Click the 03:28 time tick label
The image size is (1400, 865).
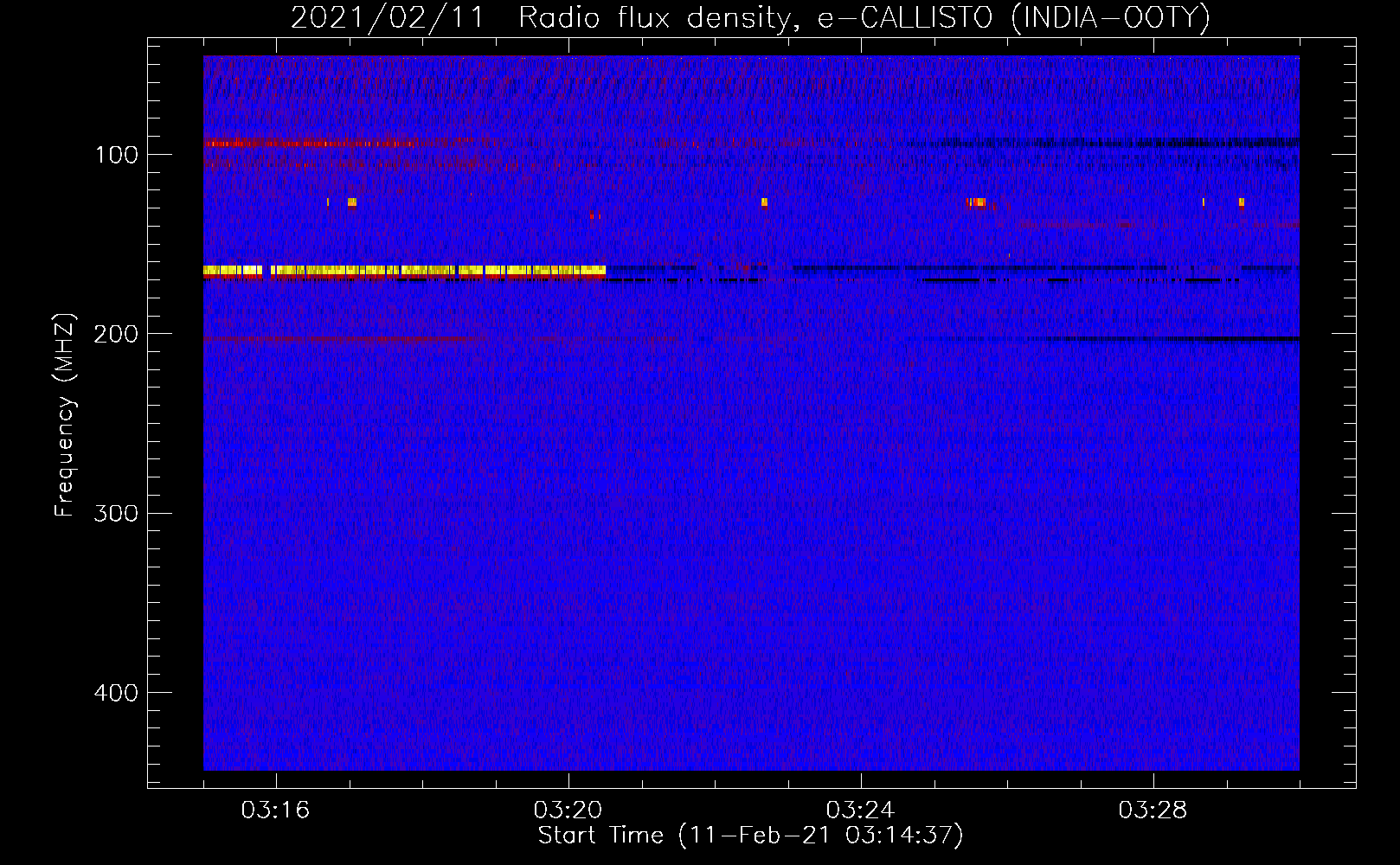pyautogui.click(x=1153, y=811)
